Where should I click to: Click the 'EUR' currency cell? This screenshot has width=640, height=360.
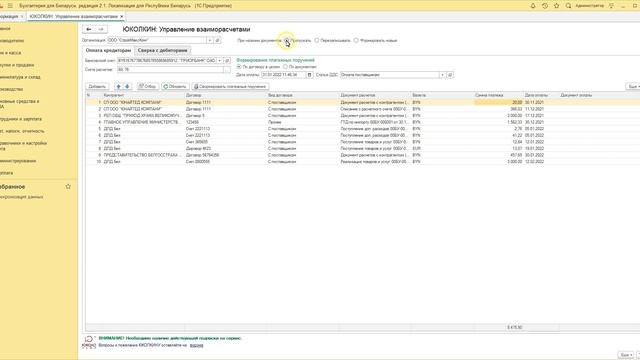[x=442, y=149]
